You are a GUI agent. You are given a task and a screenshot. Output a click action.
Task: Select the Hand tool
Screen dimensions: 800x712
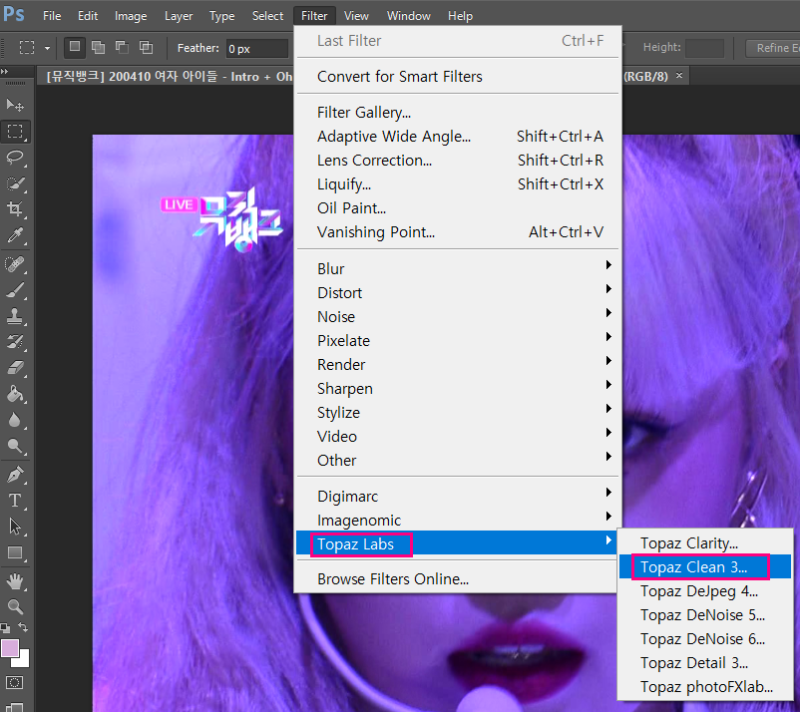tap(15, 581)
